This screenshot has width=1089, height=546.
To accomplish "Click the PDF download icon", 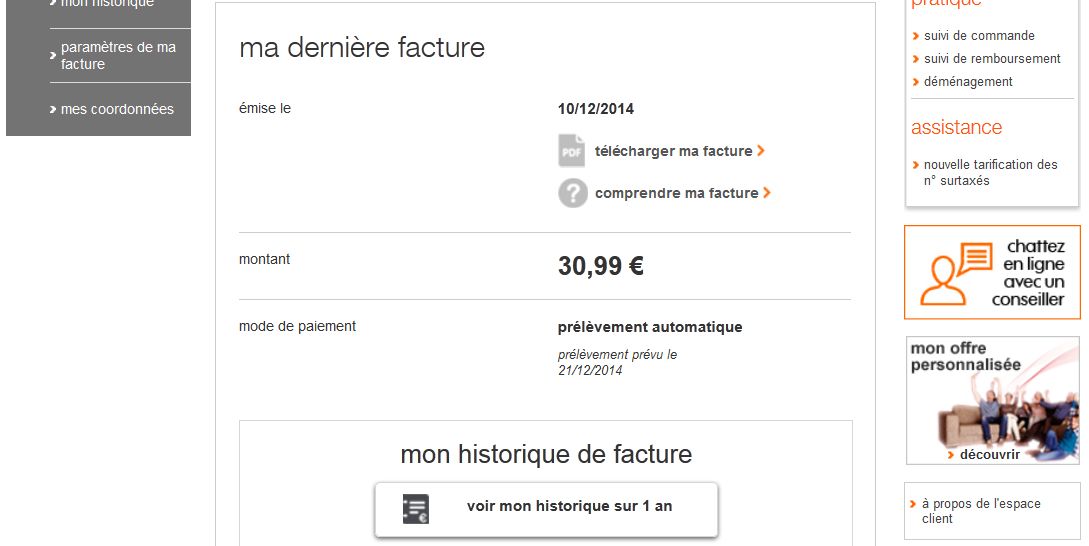I will pos(571,151).
